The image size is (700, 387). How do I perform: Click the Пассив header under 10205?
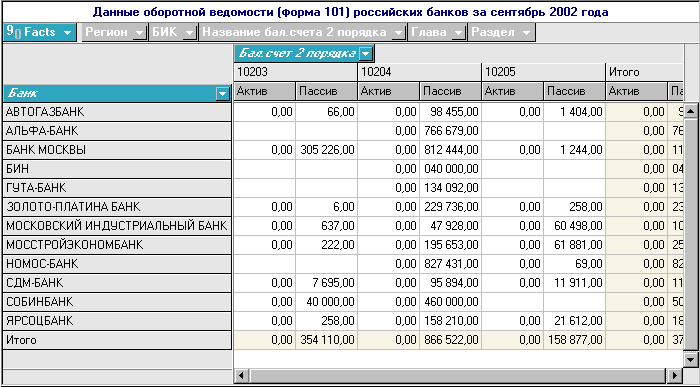[575, 91]
